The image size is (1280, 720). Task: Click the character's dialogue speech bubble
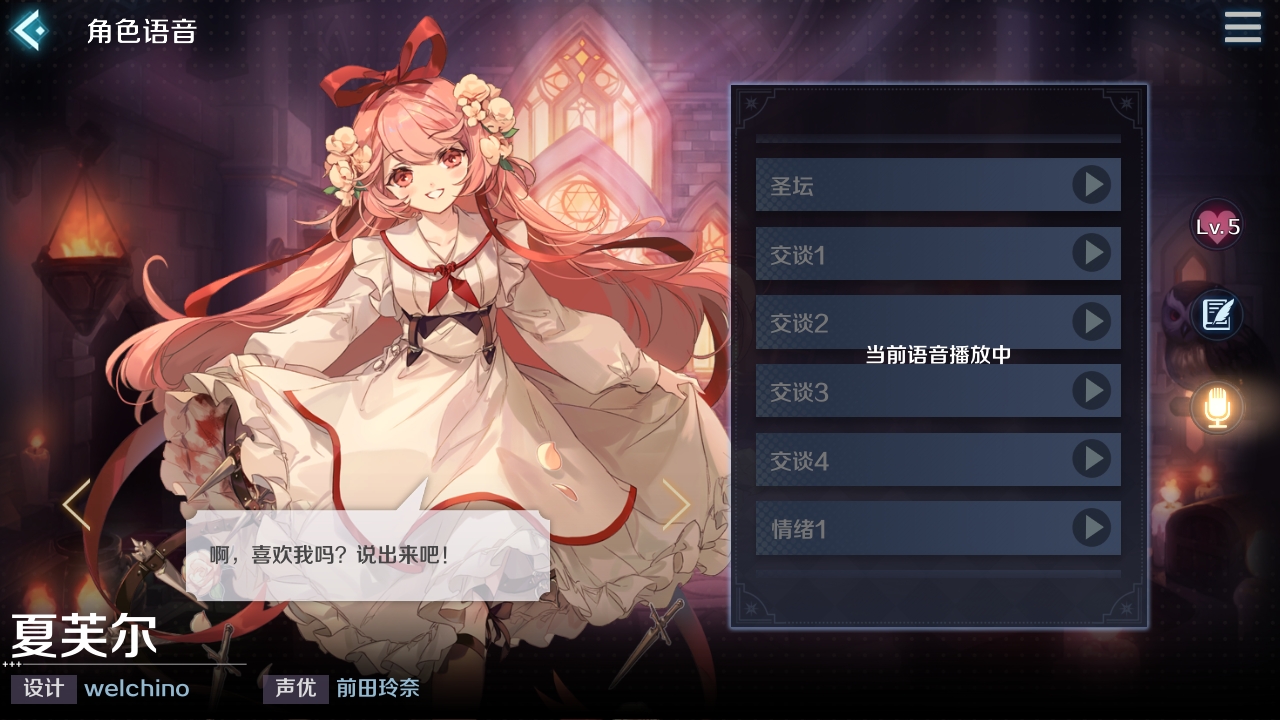(368, 555)
